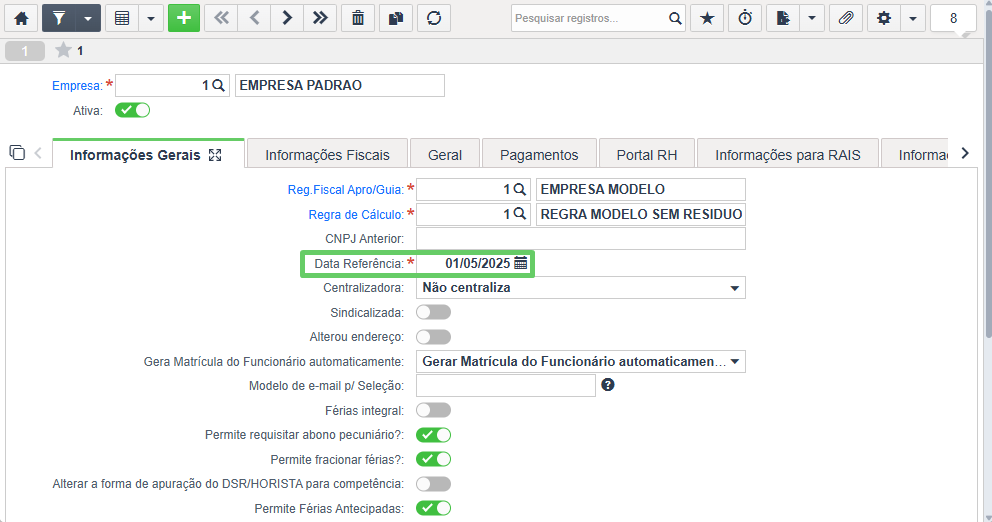Mark record as favorite with gray star

[63, 50]
